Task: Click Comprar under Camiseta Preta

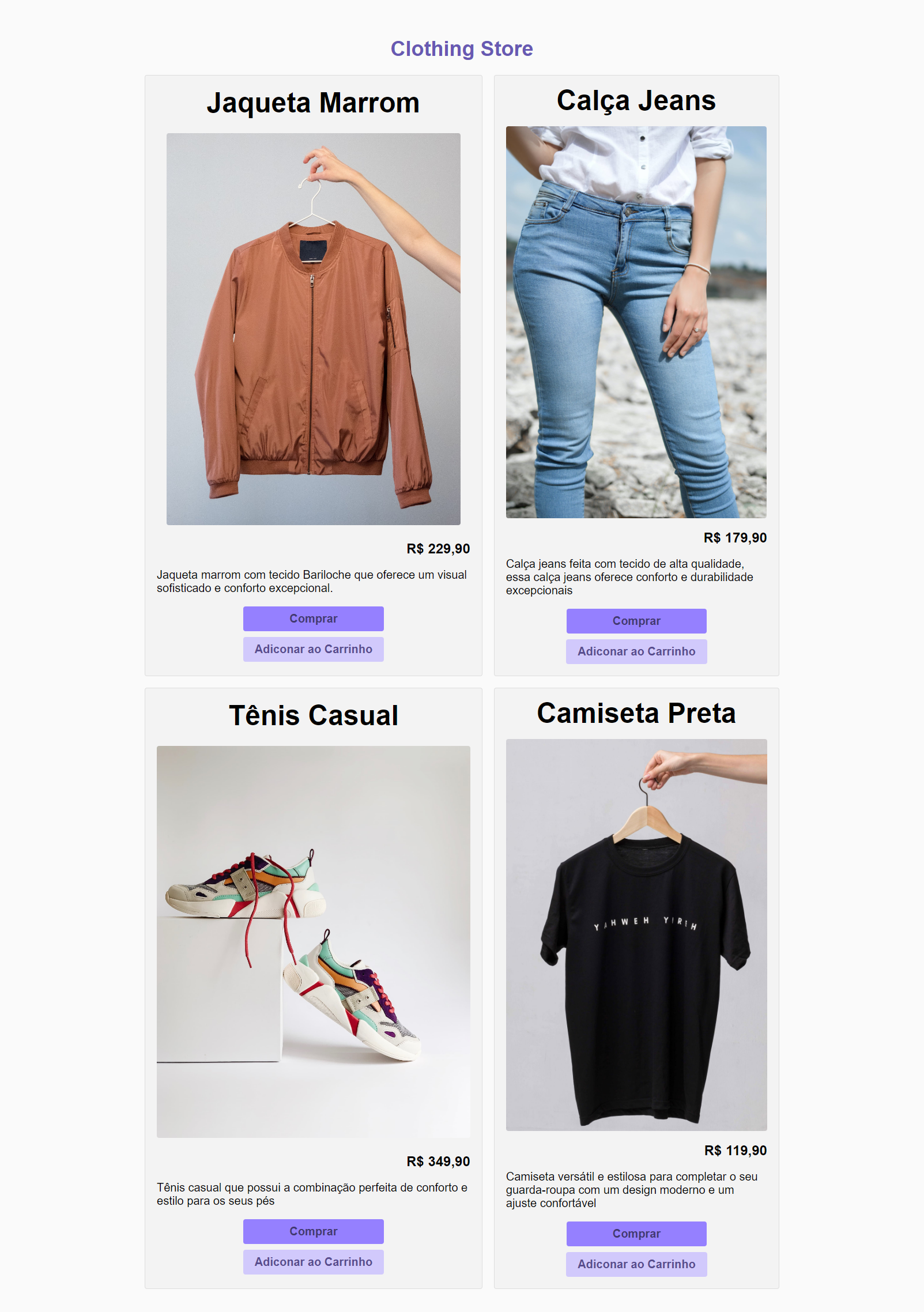Action: point(636,1234)
